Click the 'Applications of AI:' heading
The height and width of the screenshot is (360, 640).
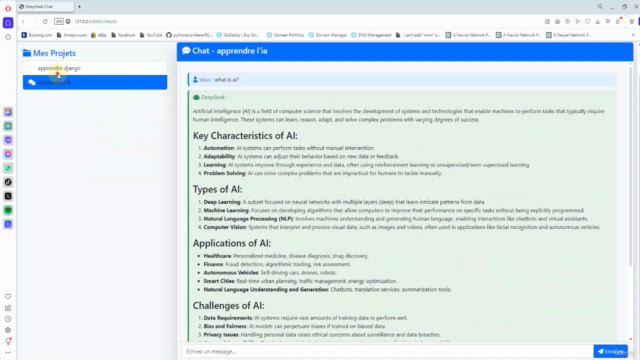point(232,243)
